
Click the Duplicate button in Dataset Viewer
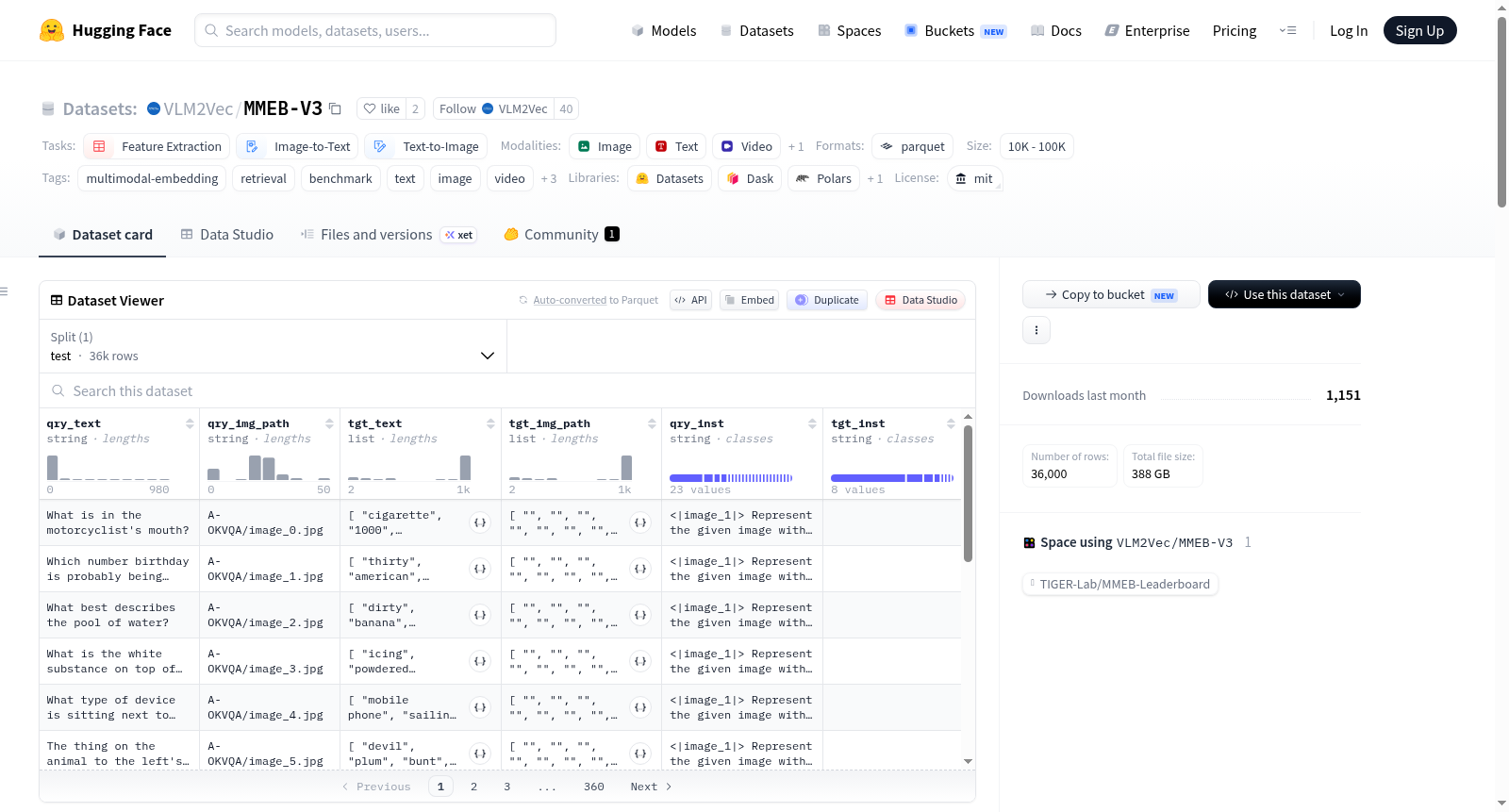tap(827, 300)
